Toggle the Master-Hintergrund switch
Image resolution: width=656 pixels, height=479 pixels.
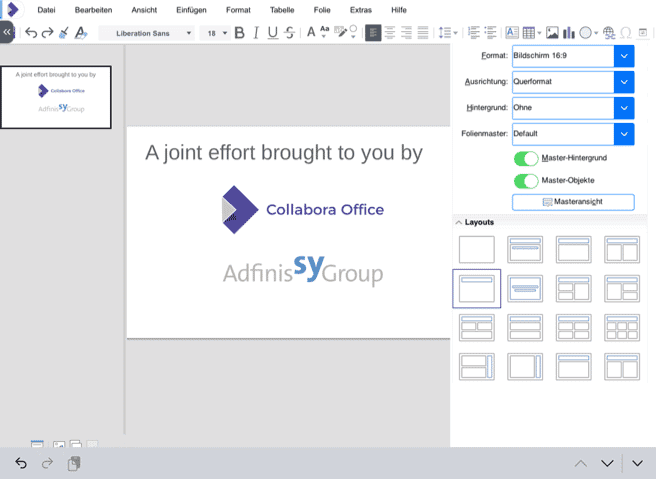coord(526,159)
